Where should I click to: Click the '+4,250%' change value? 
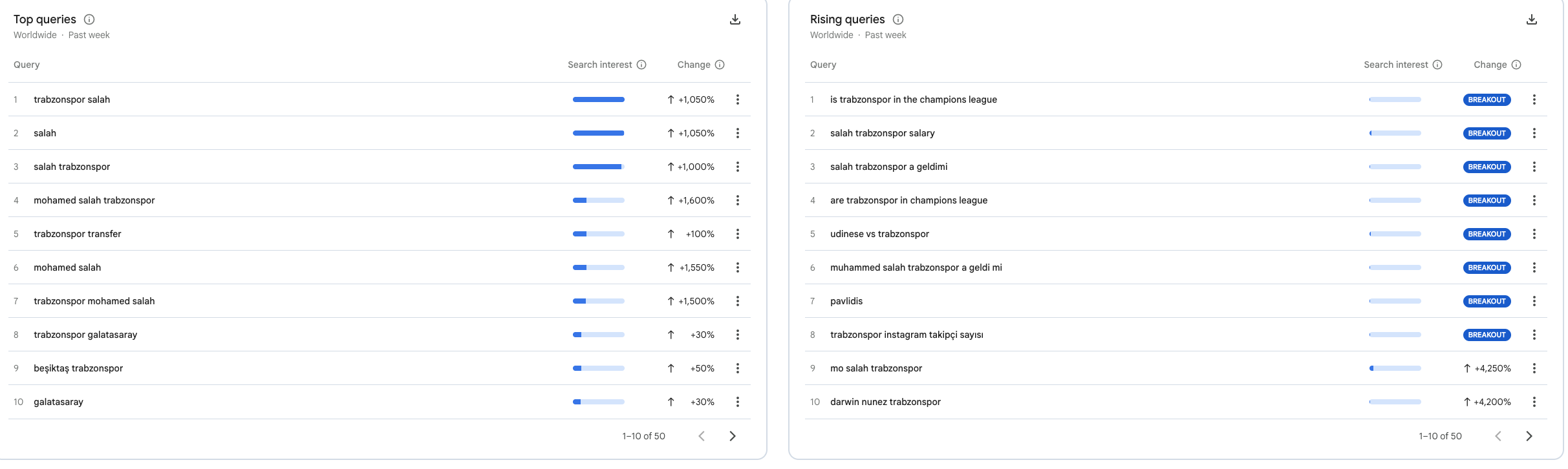click(1493, 368)
